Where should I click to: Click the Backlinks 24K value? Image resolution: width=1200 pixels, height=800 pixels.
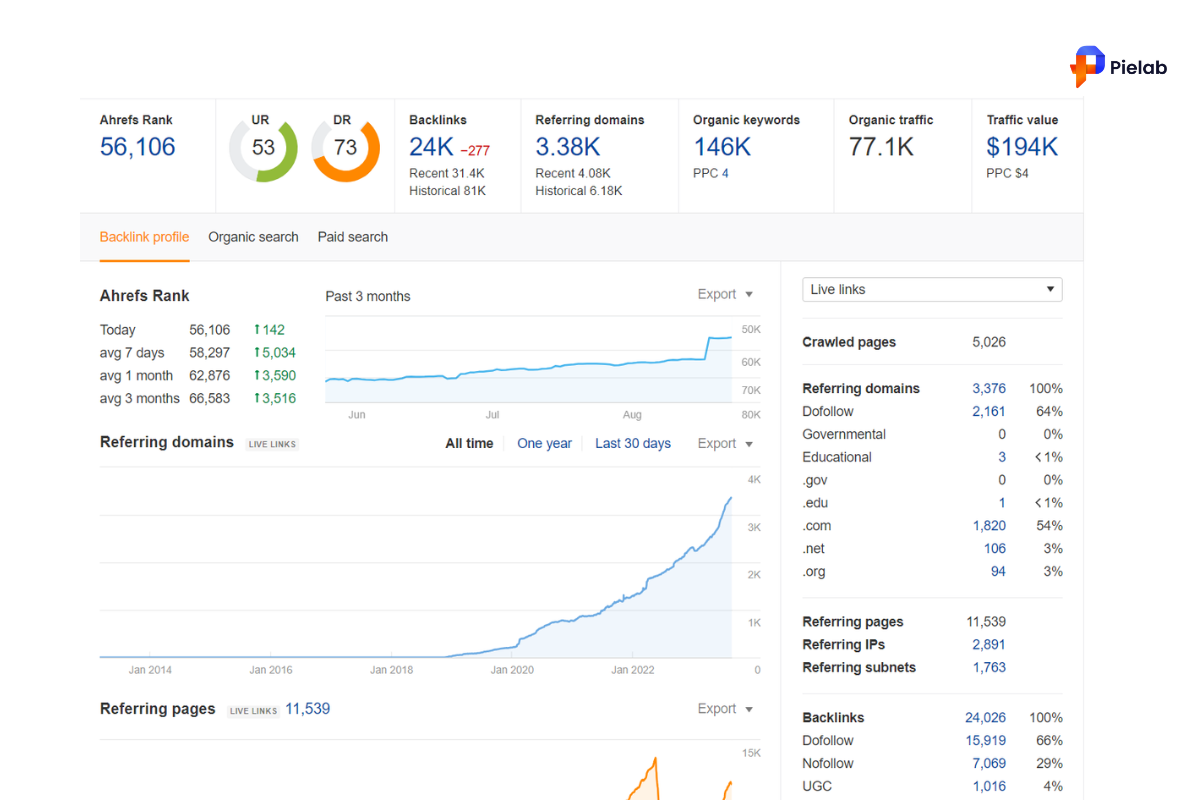(431, 147)
